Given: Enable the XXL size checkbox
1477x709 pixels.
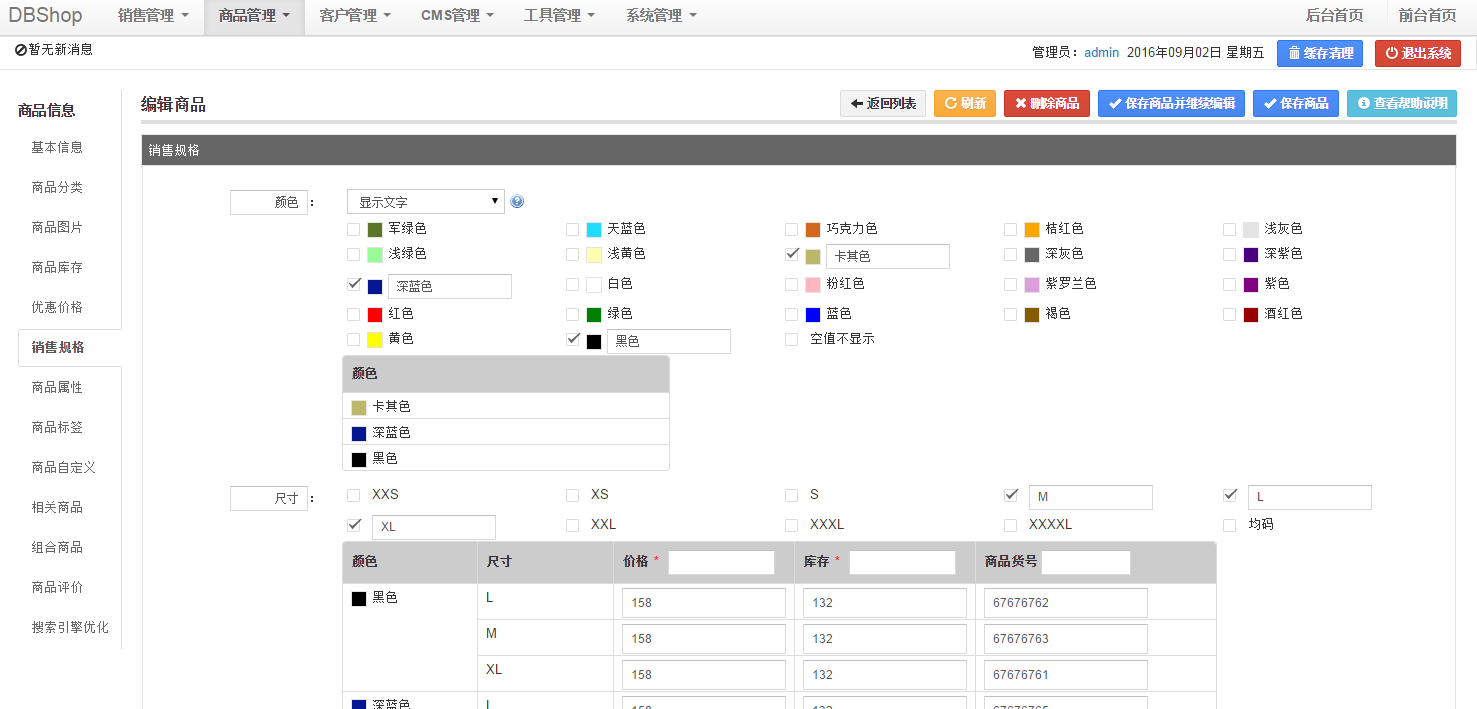Looking at the screenshot, I should 572,525.
